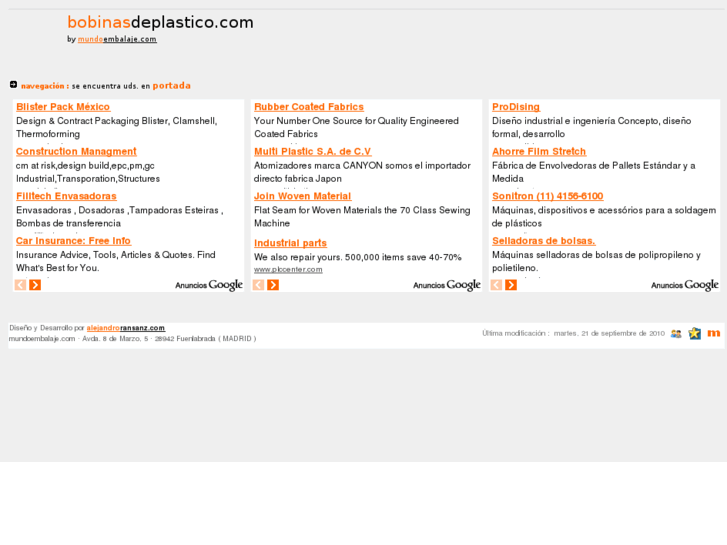Click the 'navegación :' label
This screenshot has width=727, height=545.
coord(45,86)
